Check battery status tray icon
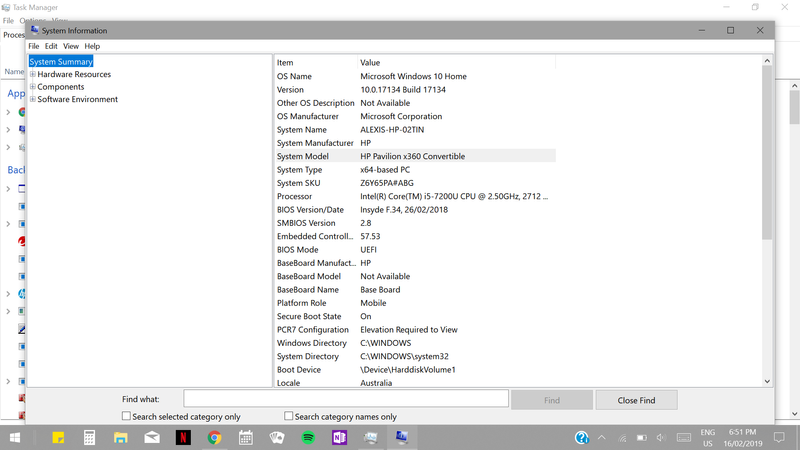 coord(642,438)
